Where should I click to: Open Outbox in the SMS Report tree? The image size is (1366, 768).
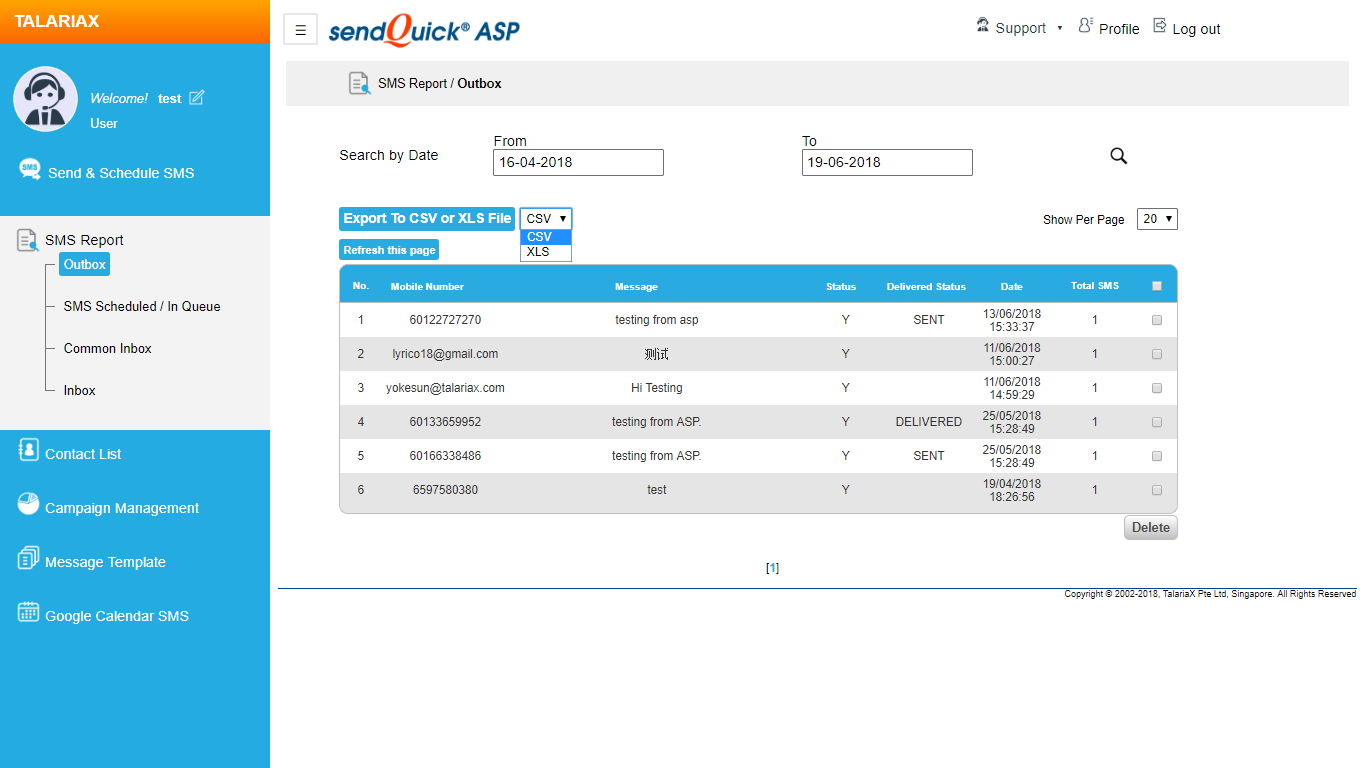click(x=84, y=264)
